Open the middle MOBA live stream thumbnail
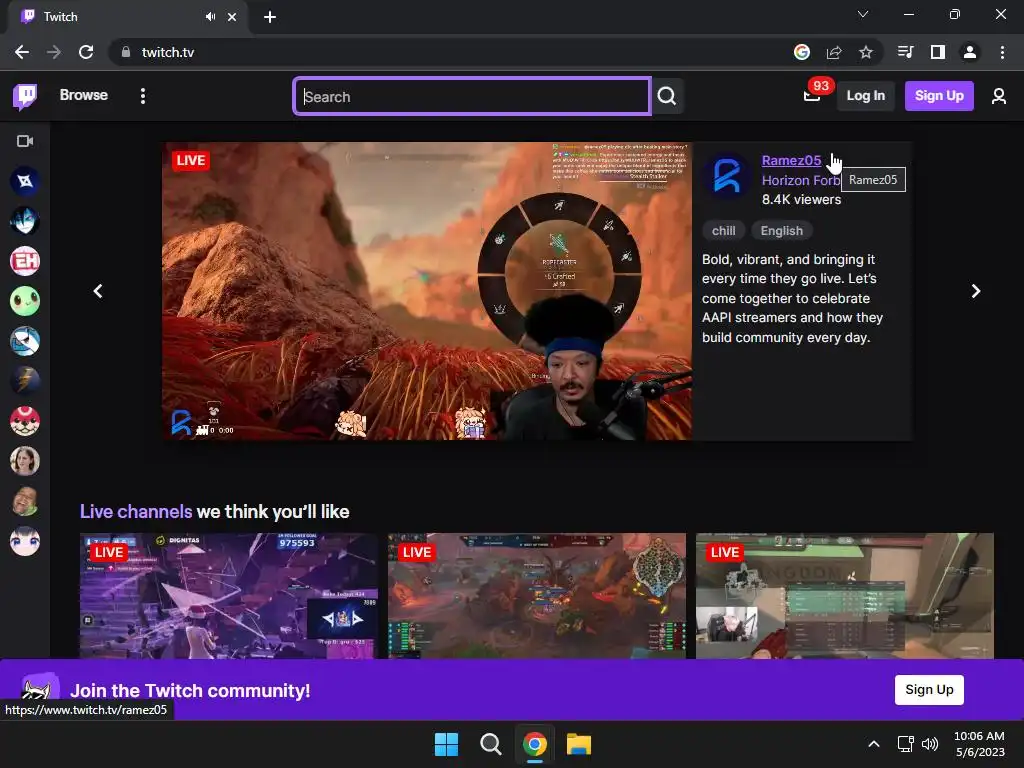1024x768 pixels. (x=537, y=596)
